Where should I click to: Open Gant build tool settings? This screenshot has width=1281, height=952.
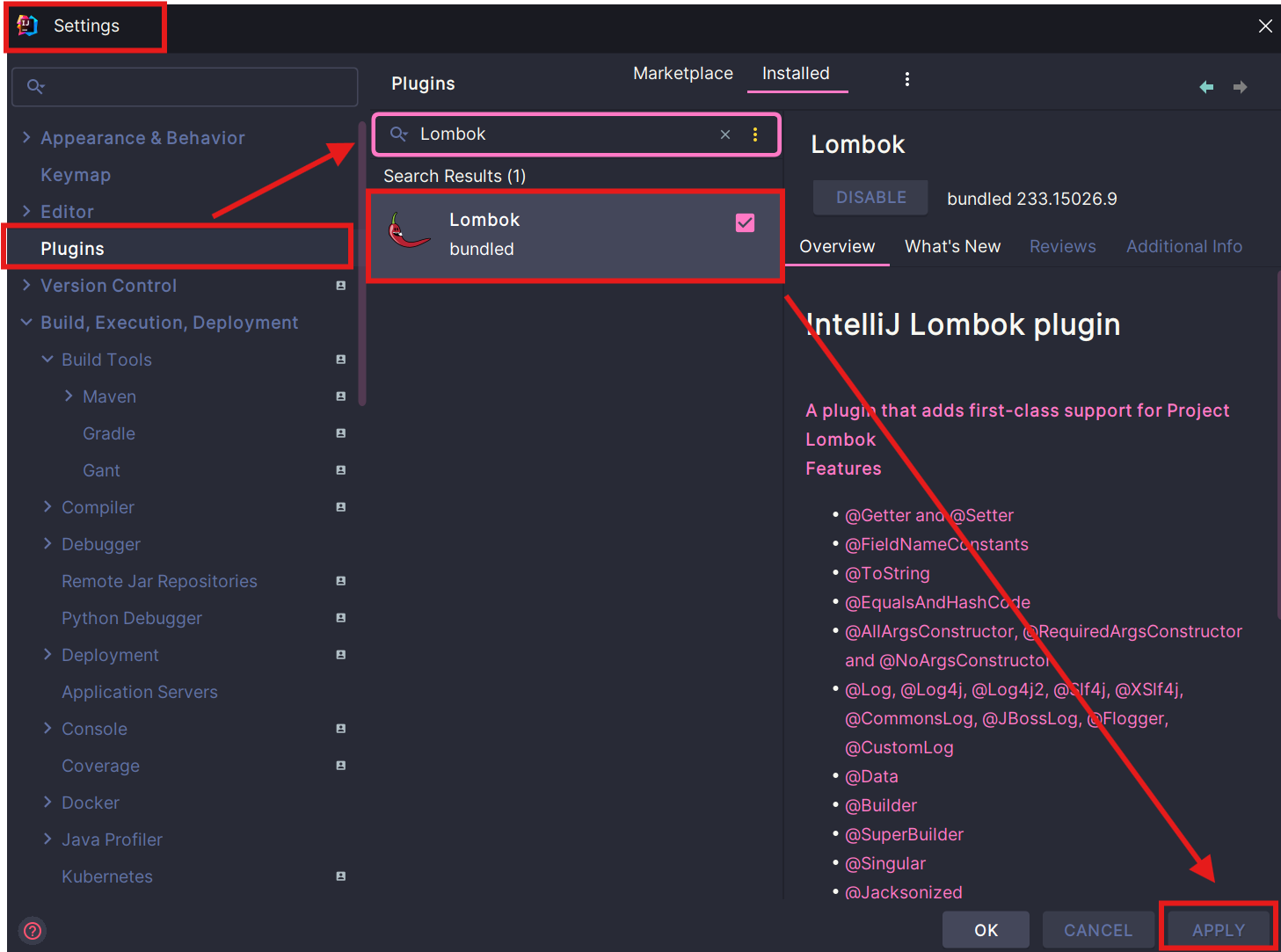point(101,470)
